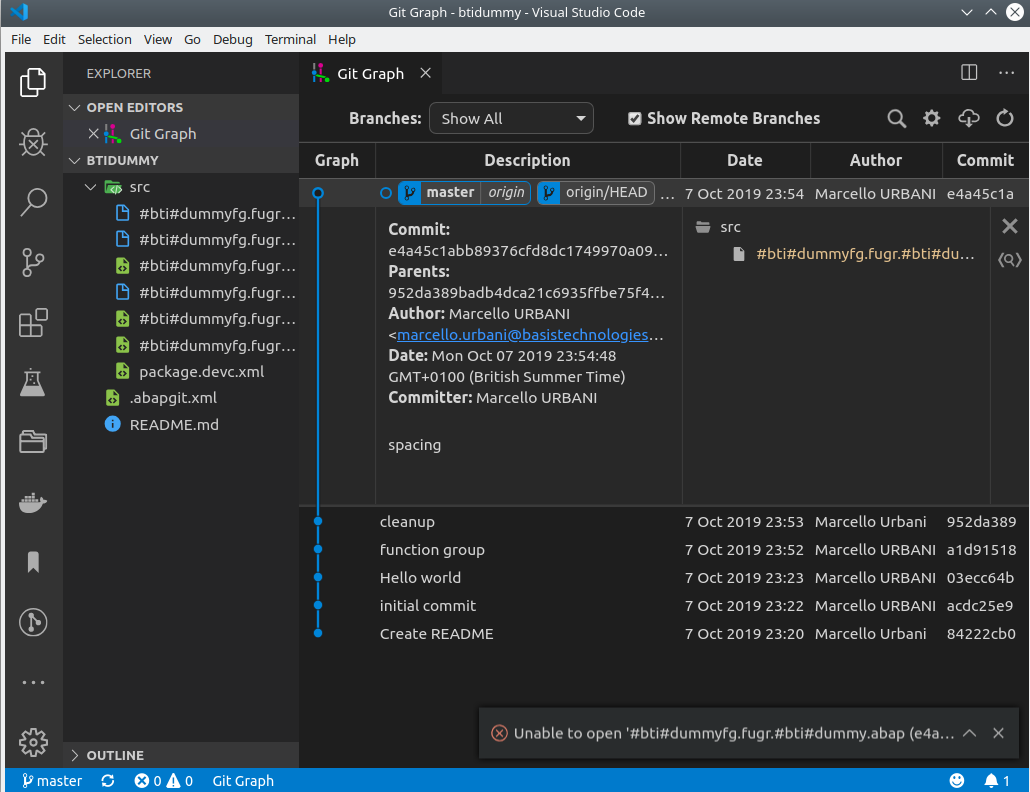Close the commit details panel
The height and width of the screenshot is (792, 1030).
1010,227
